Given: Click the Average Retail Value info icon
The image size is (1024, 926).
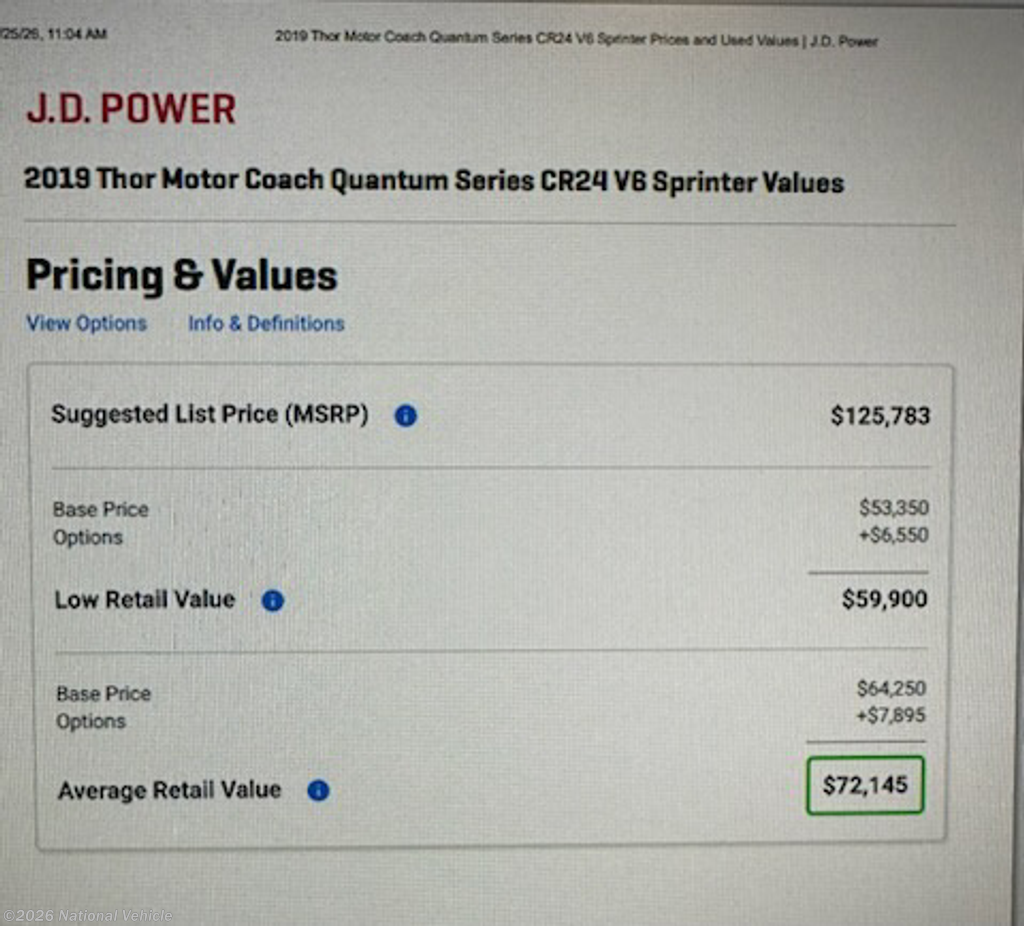Looking at the screenshot, I should tap(318, 791).
